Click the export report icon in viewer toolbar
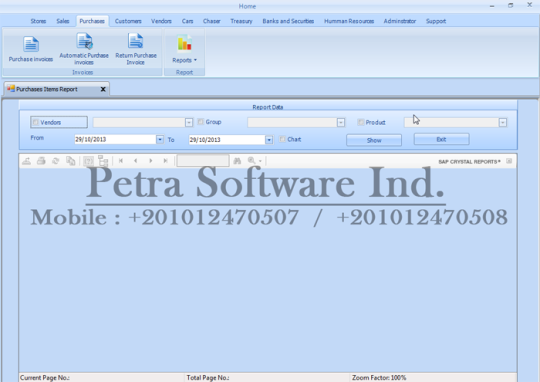Screen dimensions: 540x382 point(27,161)
